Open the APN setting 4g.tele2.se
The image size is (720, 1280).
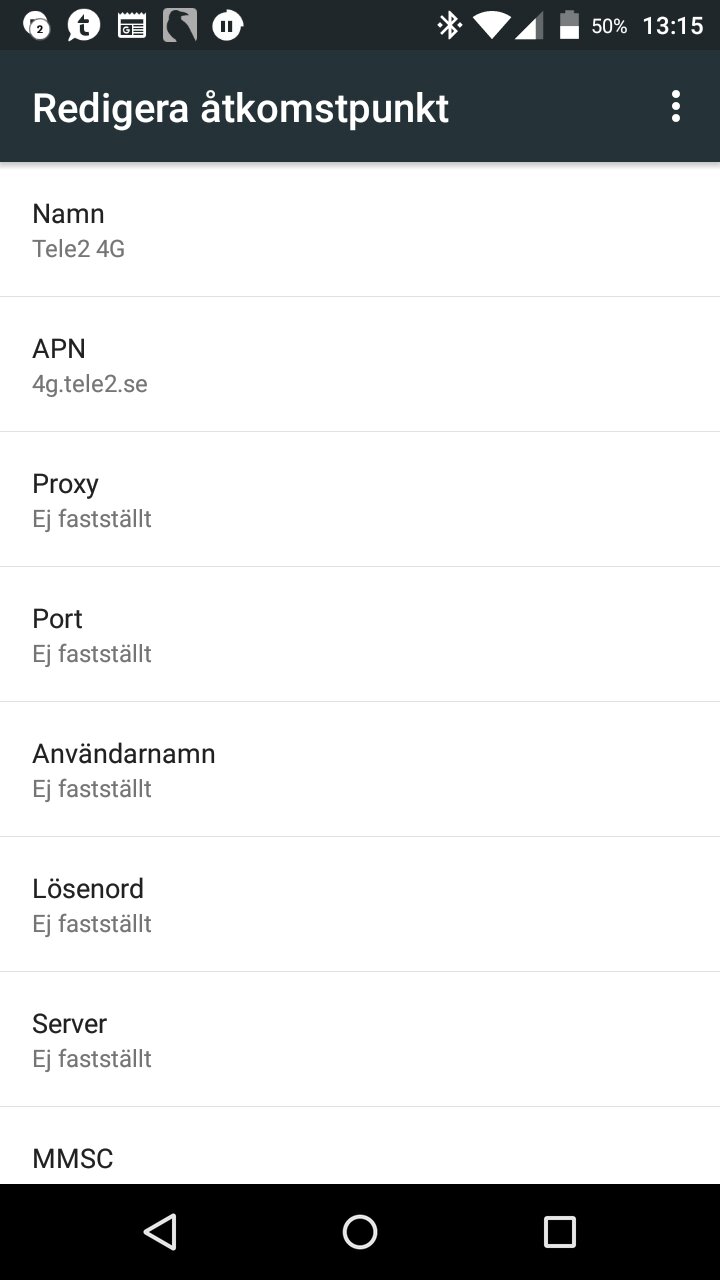(360, 364)
